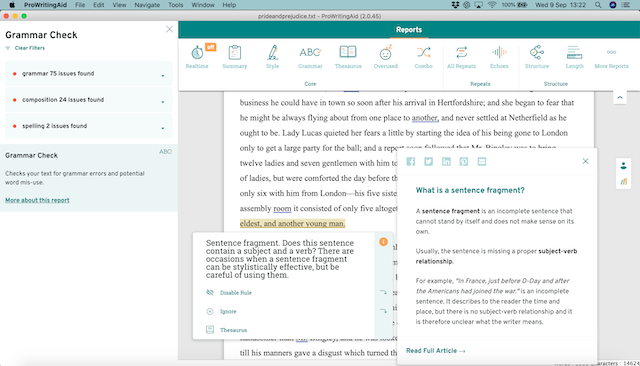Expand the spelling 2 issues found list
Image resolution: width=640 pixels, height=366 pixels.
point(162,128)
